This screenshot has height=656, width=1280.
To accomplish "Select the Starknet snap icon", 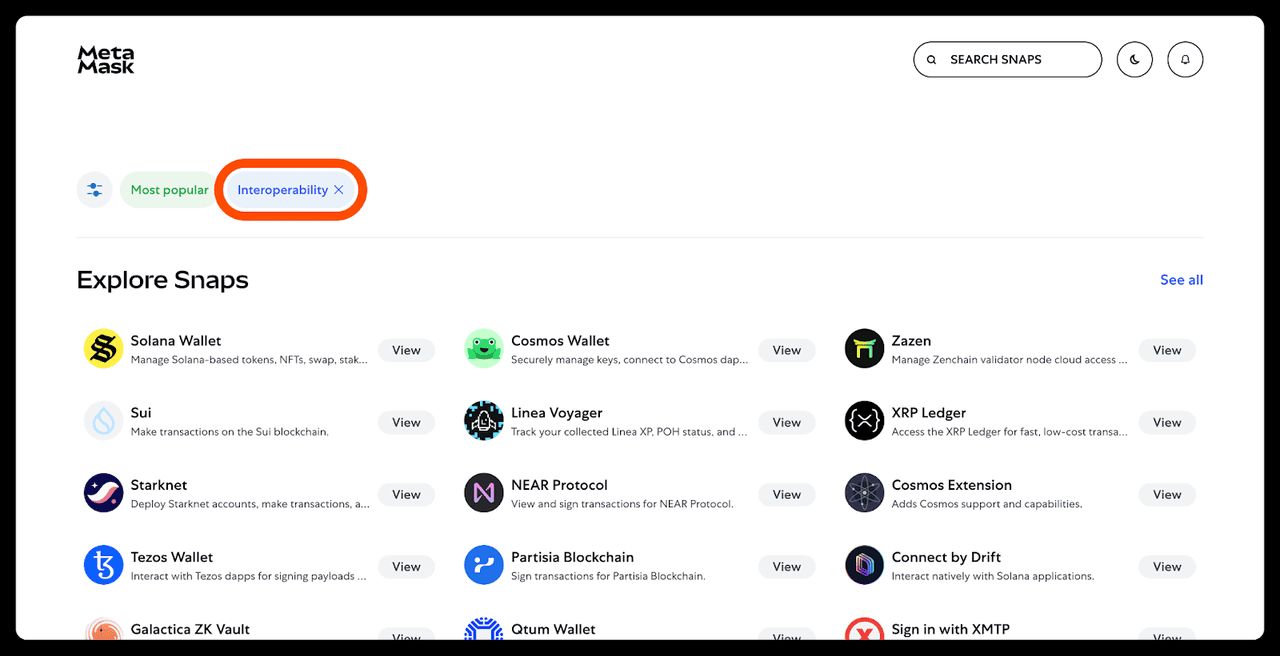I will click(103, 493).
